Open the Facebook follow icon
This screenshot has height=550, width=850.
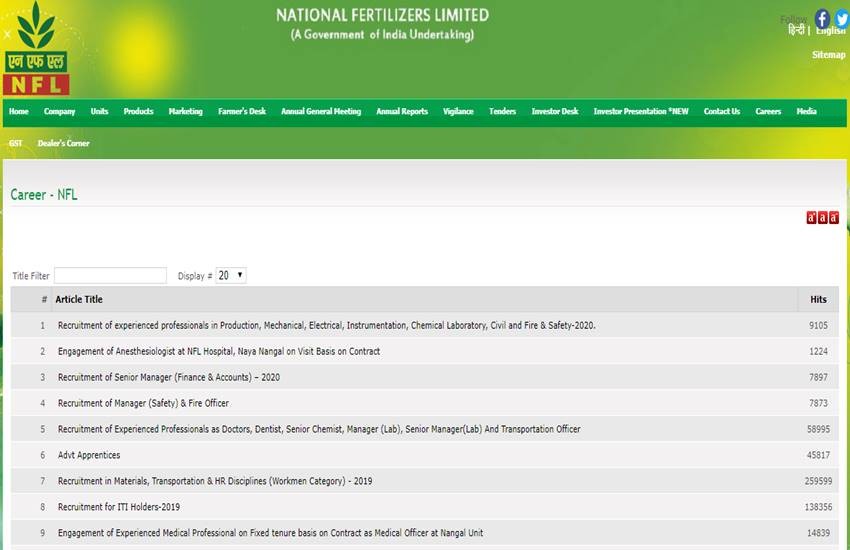822,18
